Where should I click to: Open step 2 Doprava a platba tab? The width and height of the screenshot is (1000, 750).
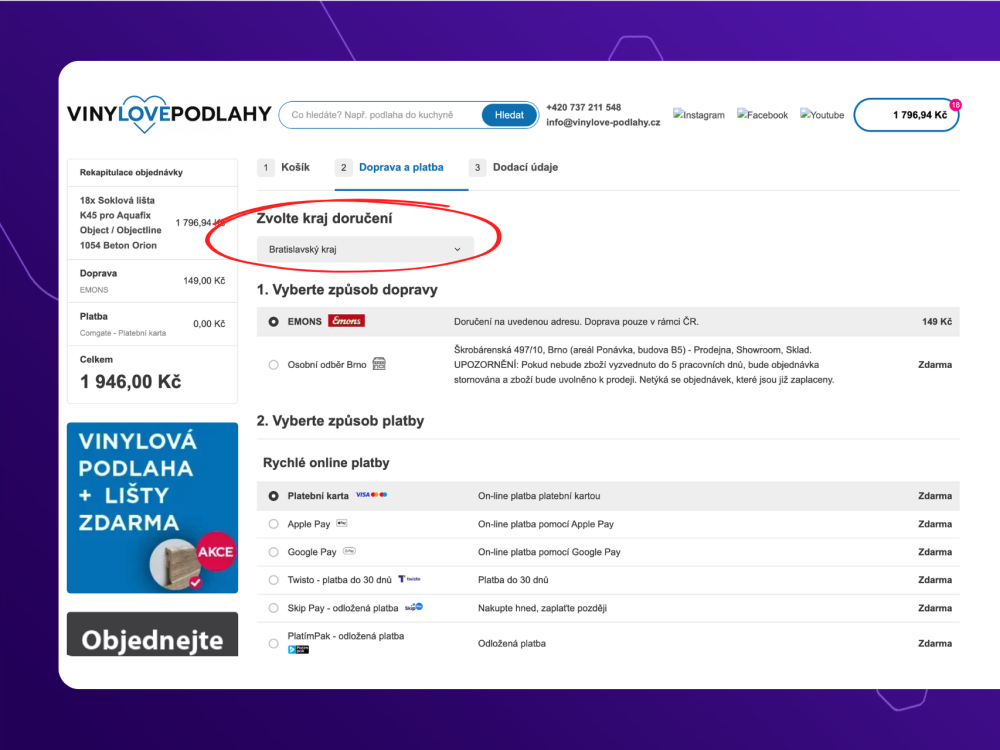click(390, 167)
